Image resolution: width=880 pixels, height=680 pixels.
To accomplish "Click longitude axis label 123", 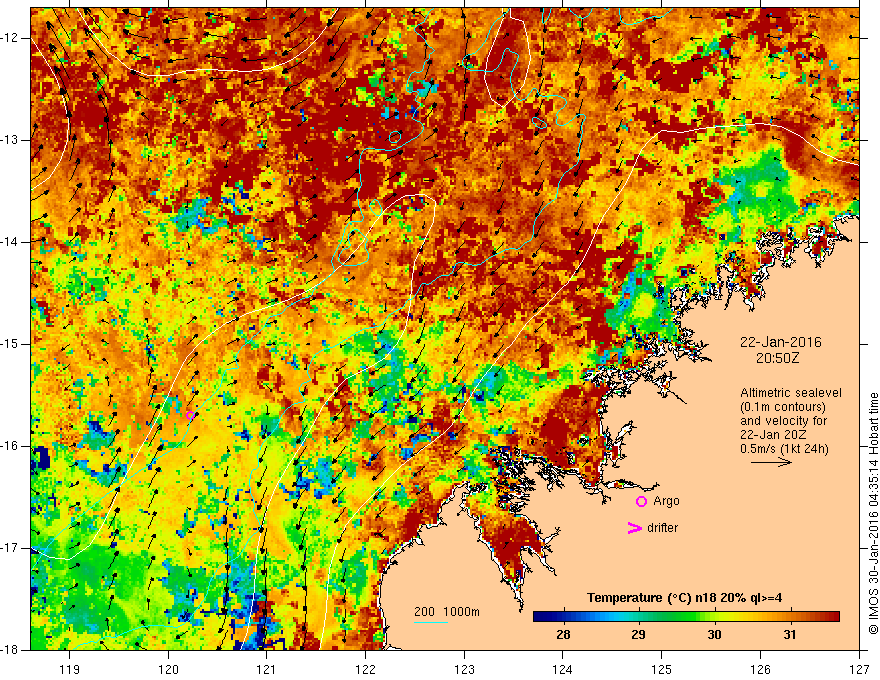I will pos(464,669).
